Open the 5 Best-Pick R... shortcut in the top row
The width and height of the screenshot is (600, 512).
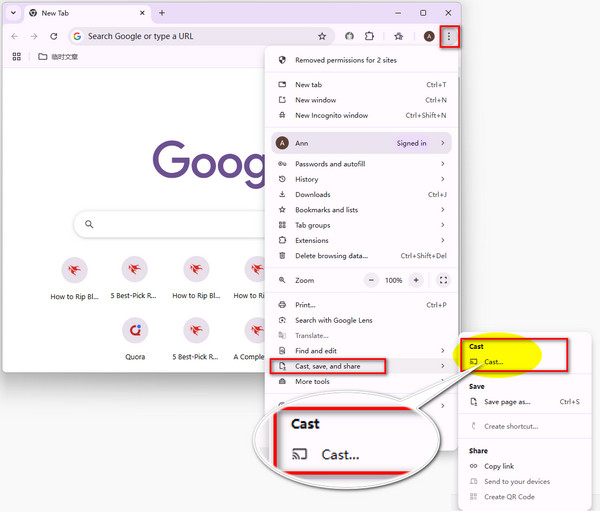coord(134,278)
